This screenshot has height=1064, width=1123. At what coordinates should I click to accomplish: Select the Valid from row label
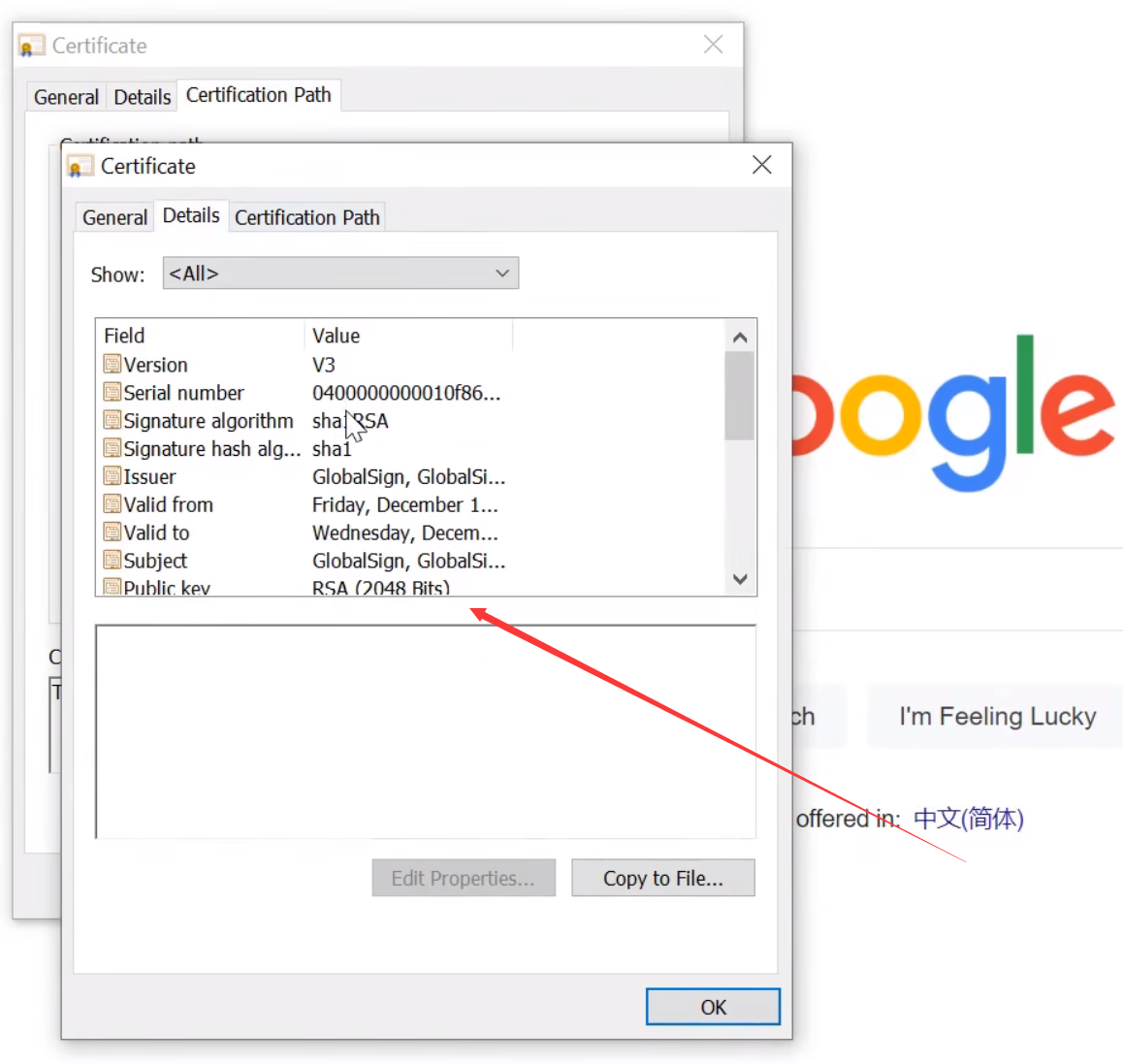169,504
